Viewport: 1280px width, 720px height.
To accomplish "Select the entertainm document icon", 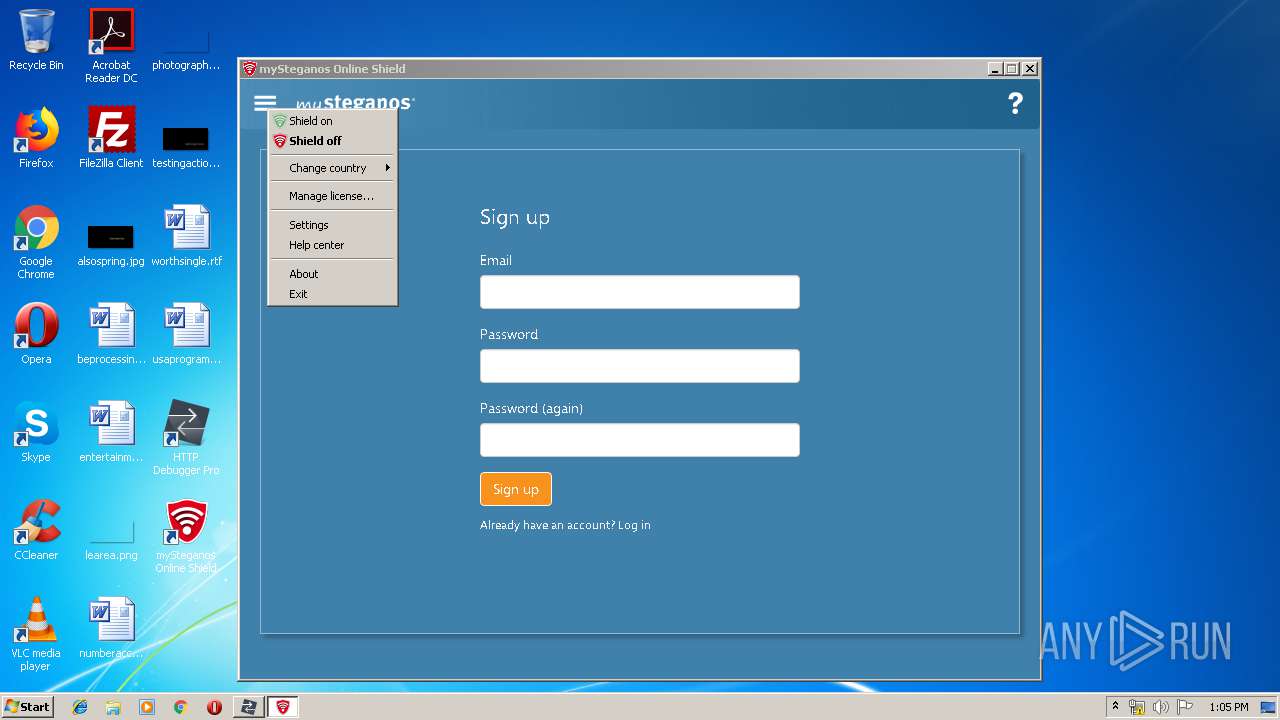I will 111,432.
